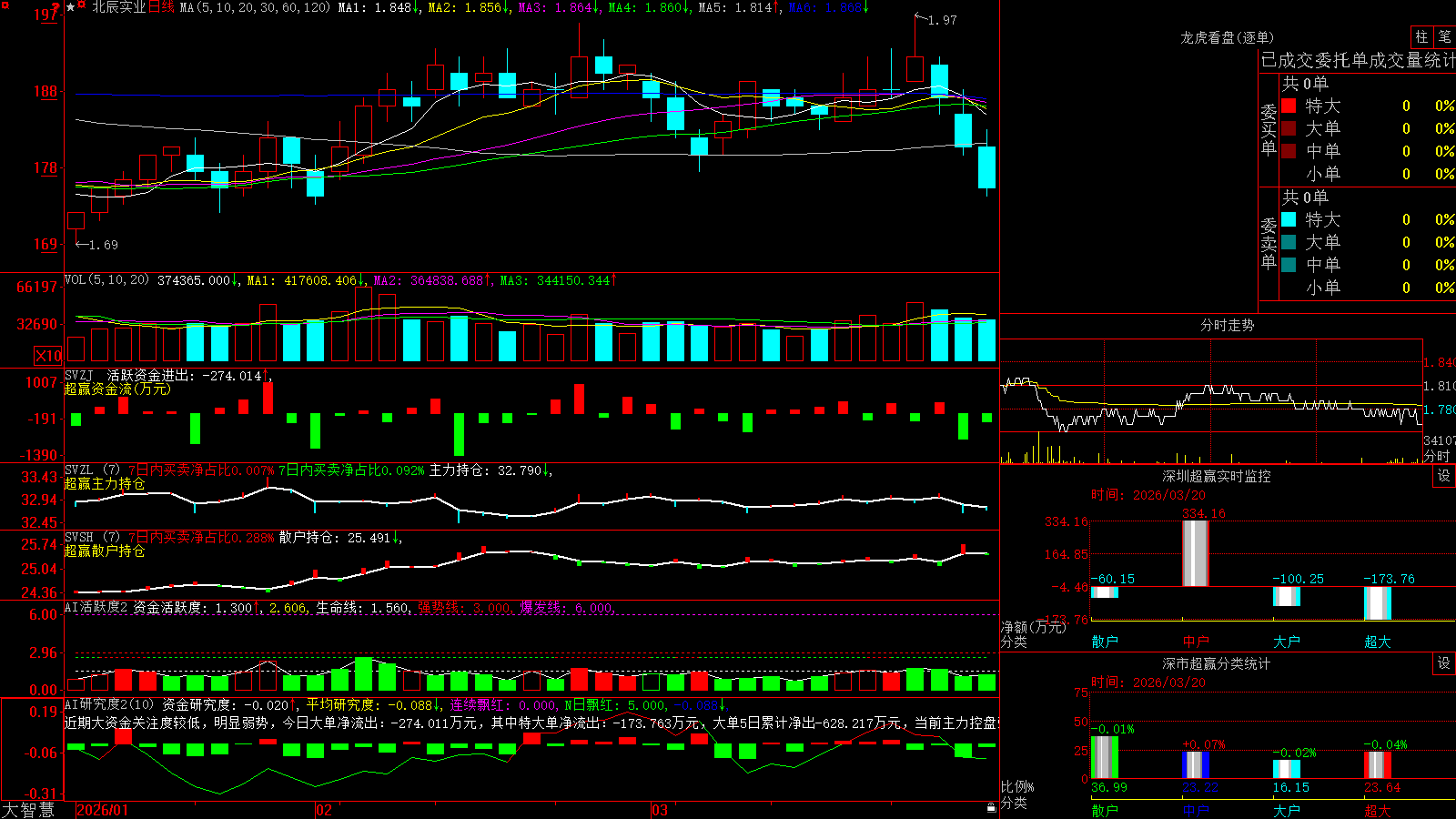Click the 委卖单 section label

pos(1269,243)
